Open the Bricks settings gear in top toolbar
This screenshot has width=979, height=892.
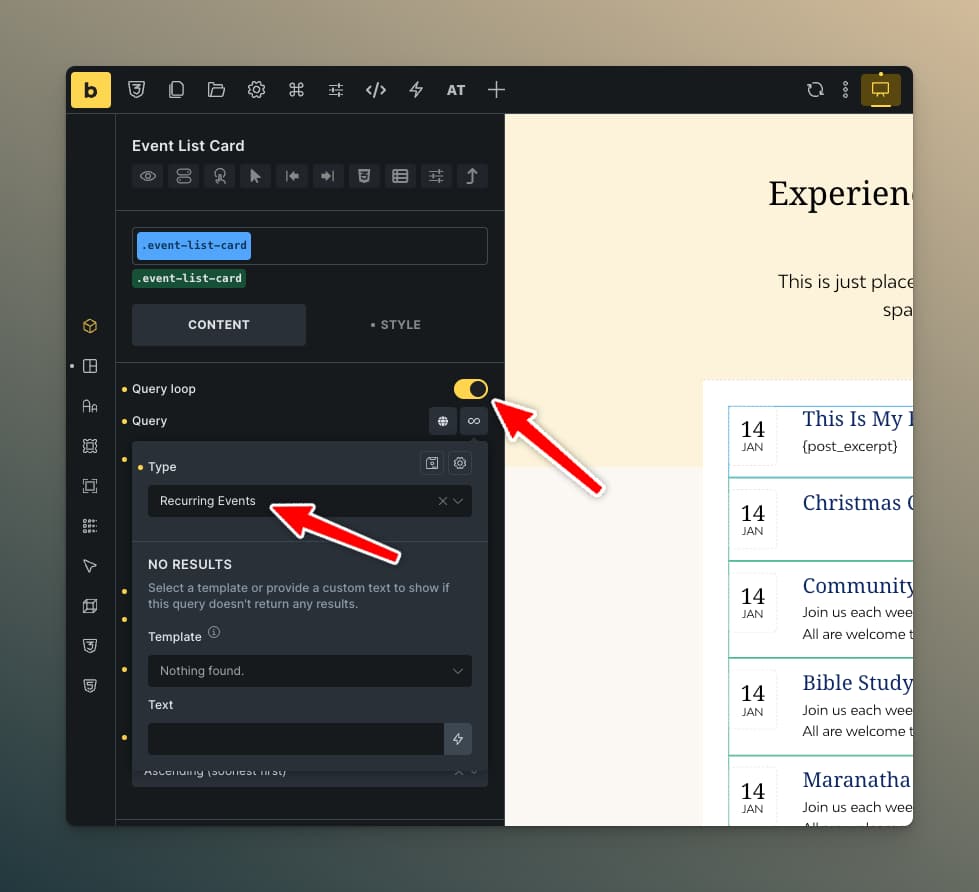256,89
